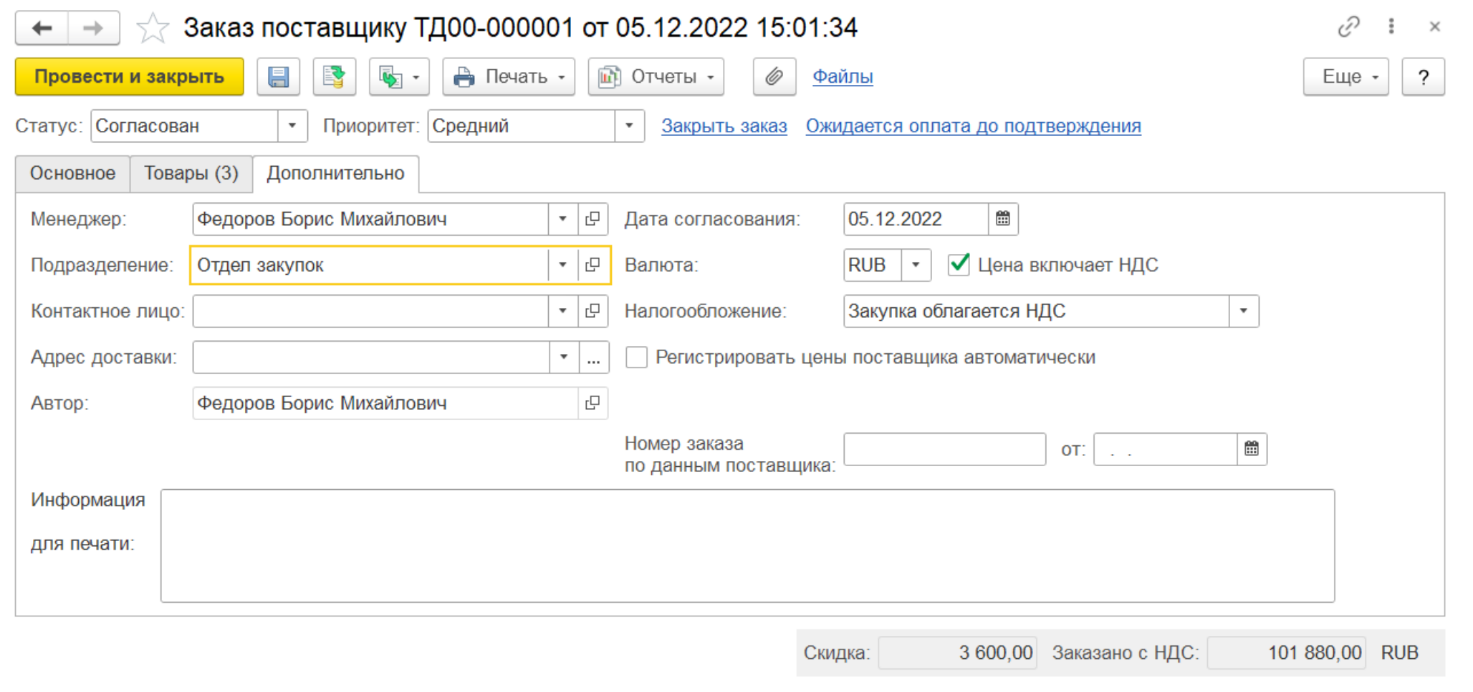Click the Провести и закрыть button
This screenshot has width=1473, height=692.
coord(129,77)
